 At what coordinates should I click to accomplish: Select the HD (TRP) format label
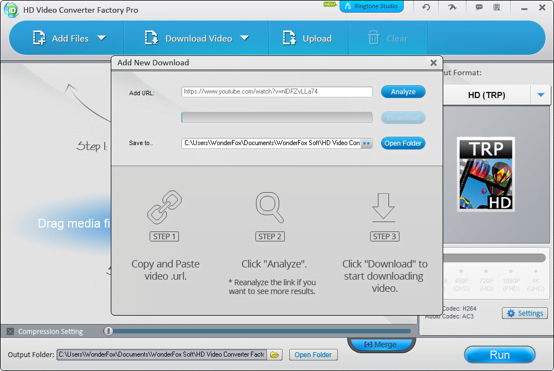[x=487, y=95]
